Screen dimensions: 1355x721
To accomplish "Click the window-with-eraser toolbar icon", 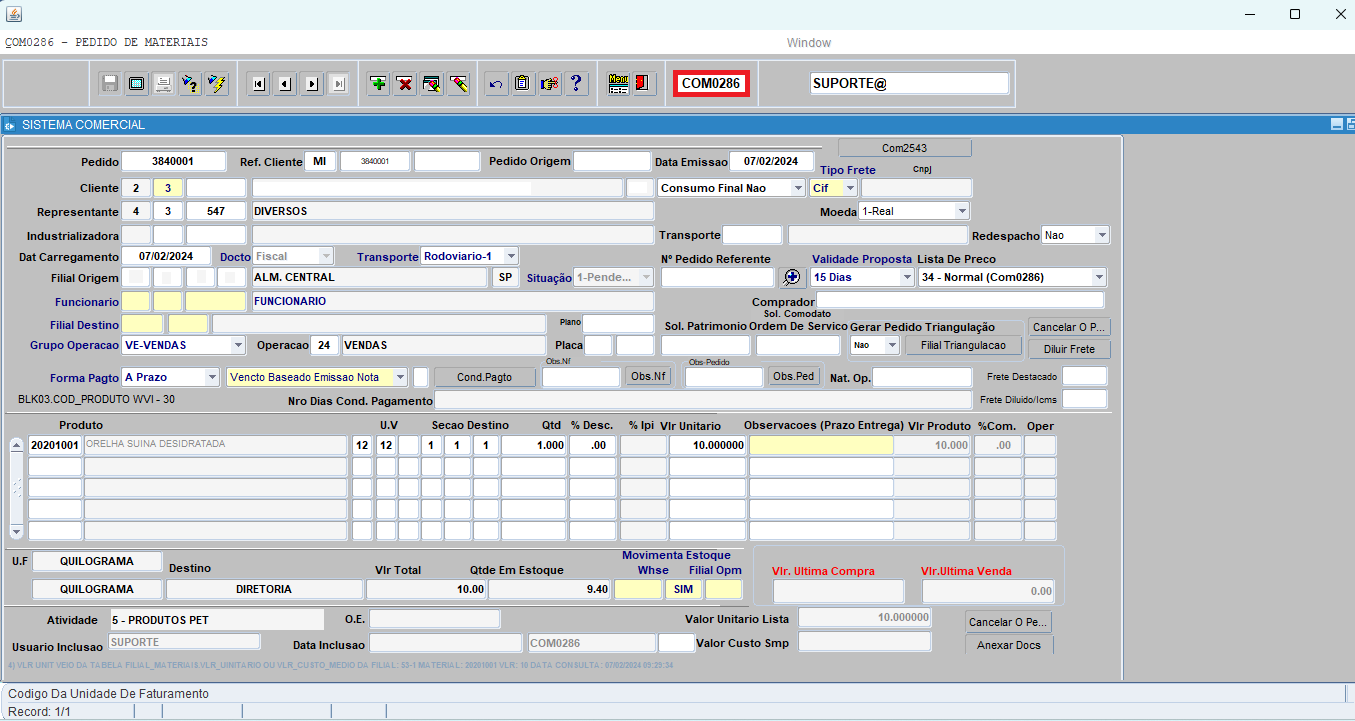I will [432, 84].
